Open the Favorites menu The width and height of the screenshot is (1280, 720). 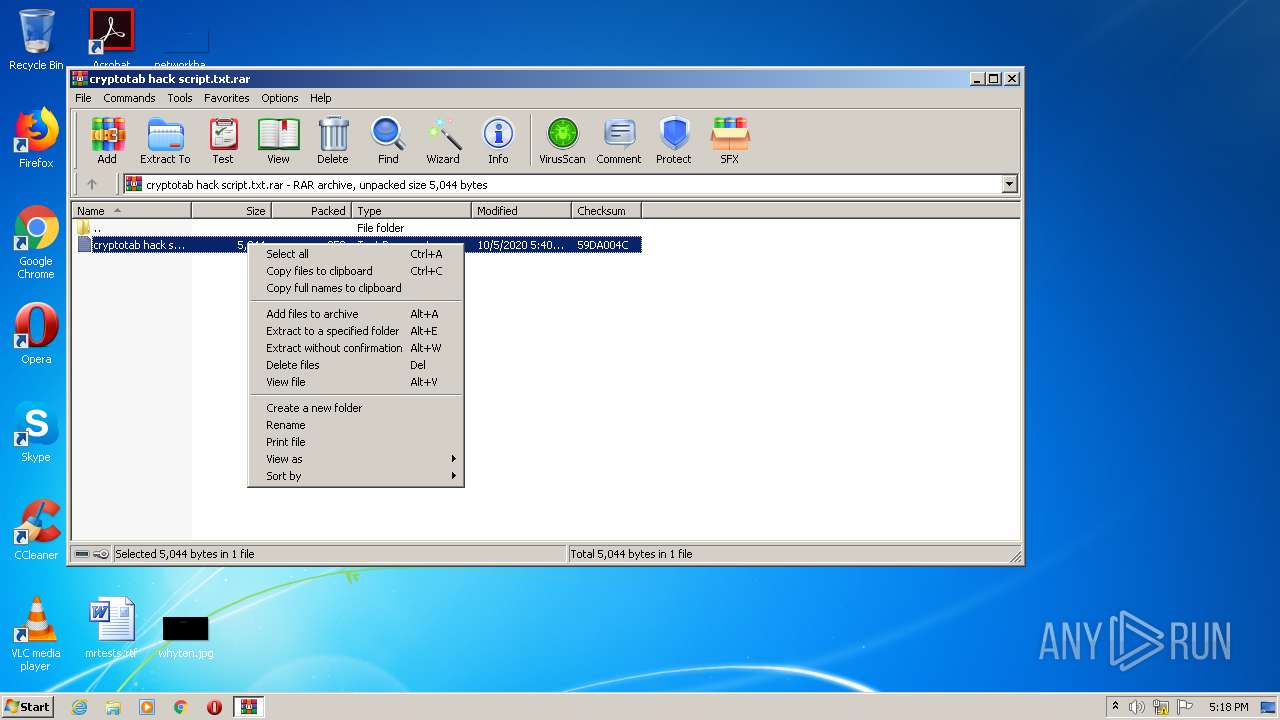pos(227,98)
